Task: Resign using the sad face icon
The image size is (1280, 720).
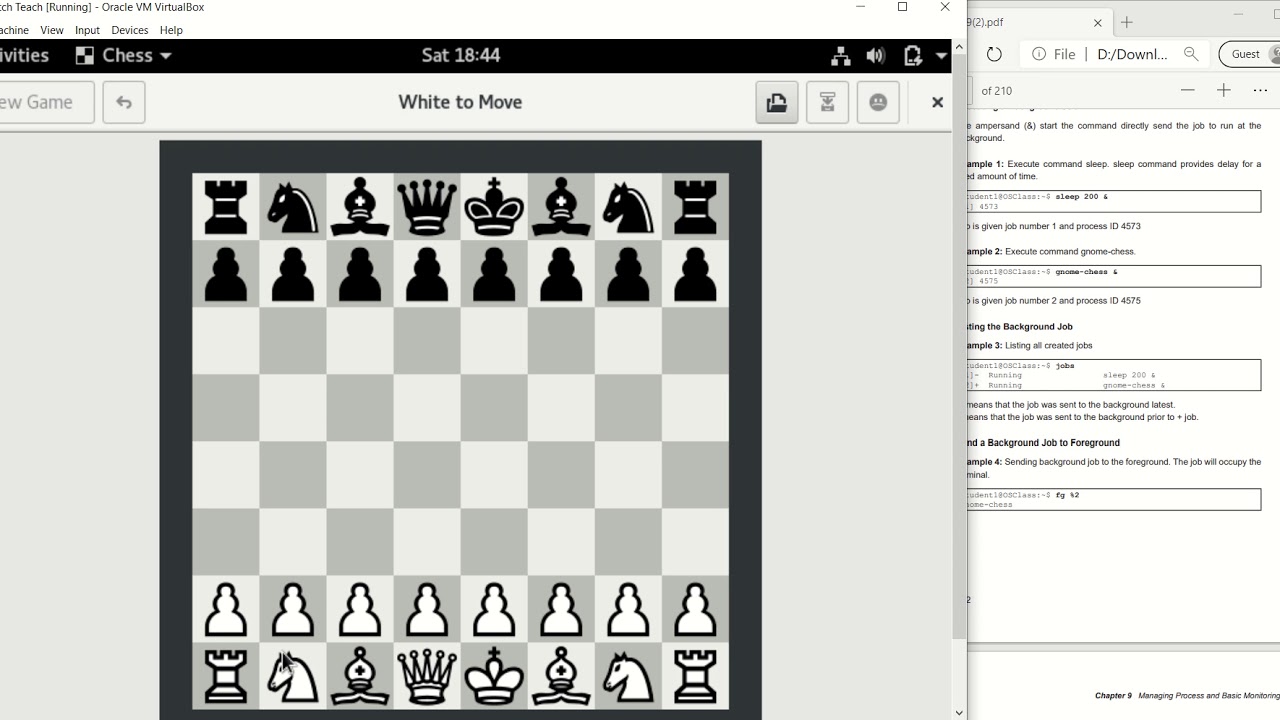Action: pyautogui.click(x=878, y=102)
